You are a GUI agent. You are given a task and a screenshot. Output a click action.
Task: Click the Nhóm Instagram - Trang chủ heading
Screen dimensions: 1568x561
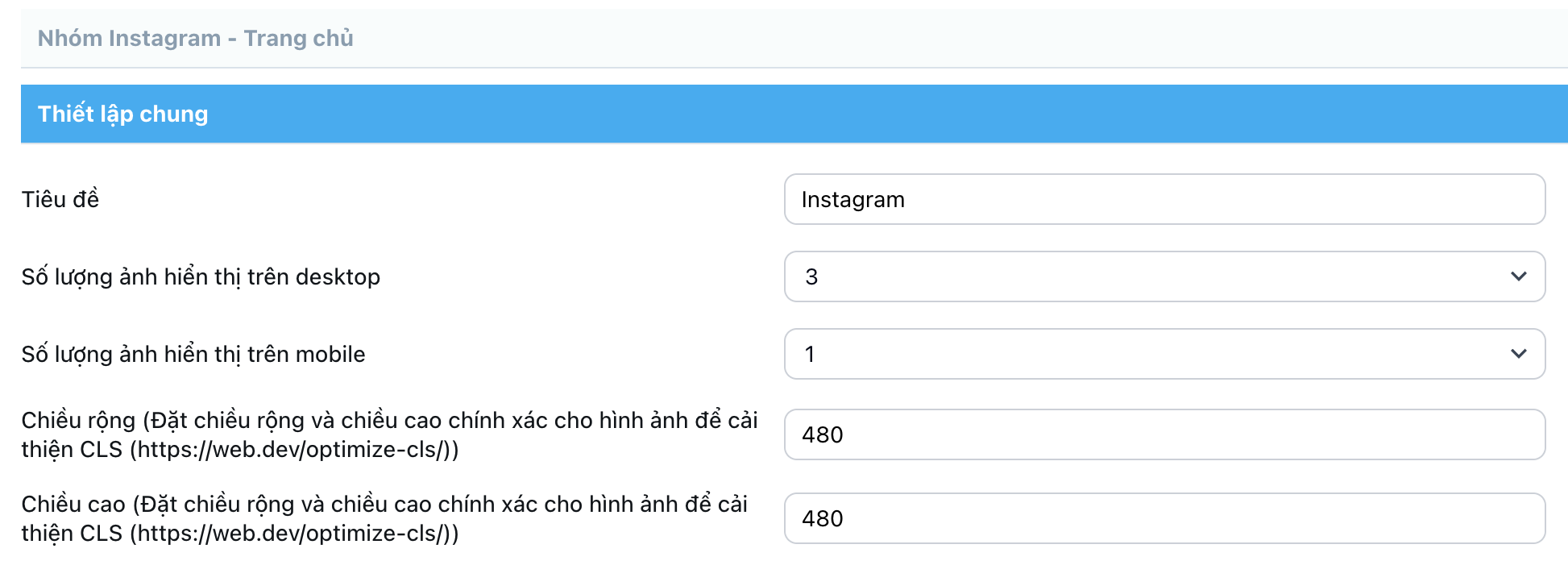click(196, 38)
